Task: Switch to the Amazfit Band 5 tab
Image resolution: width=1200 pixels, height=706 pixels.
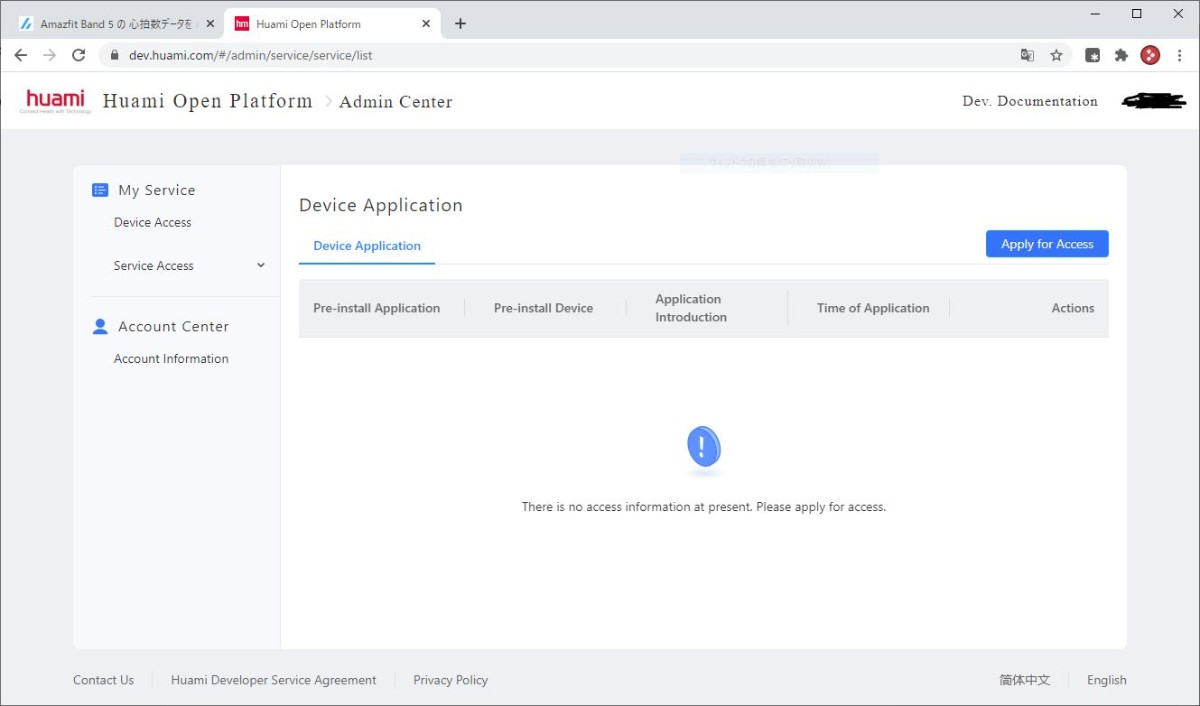Action: 118,23
